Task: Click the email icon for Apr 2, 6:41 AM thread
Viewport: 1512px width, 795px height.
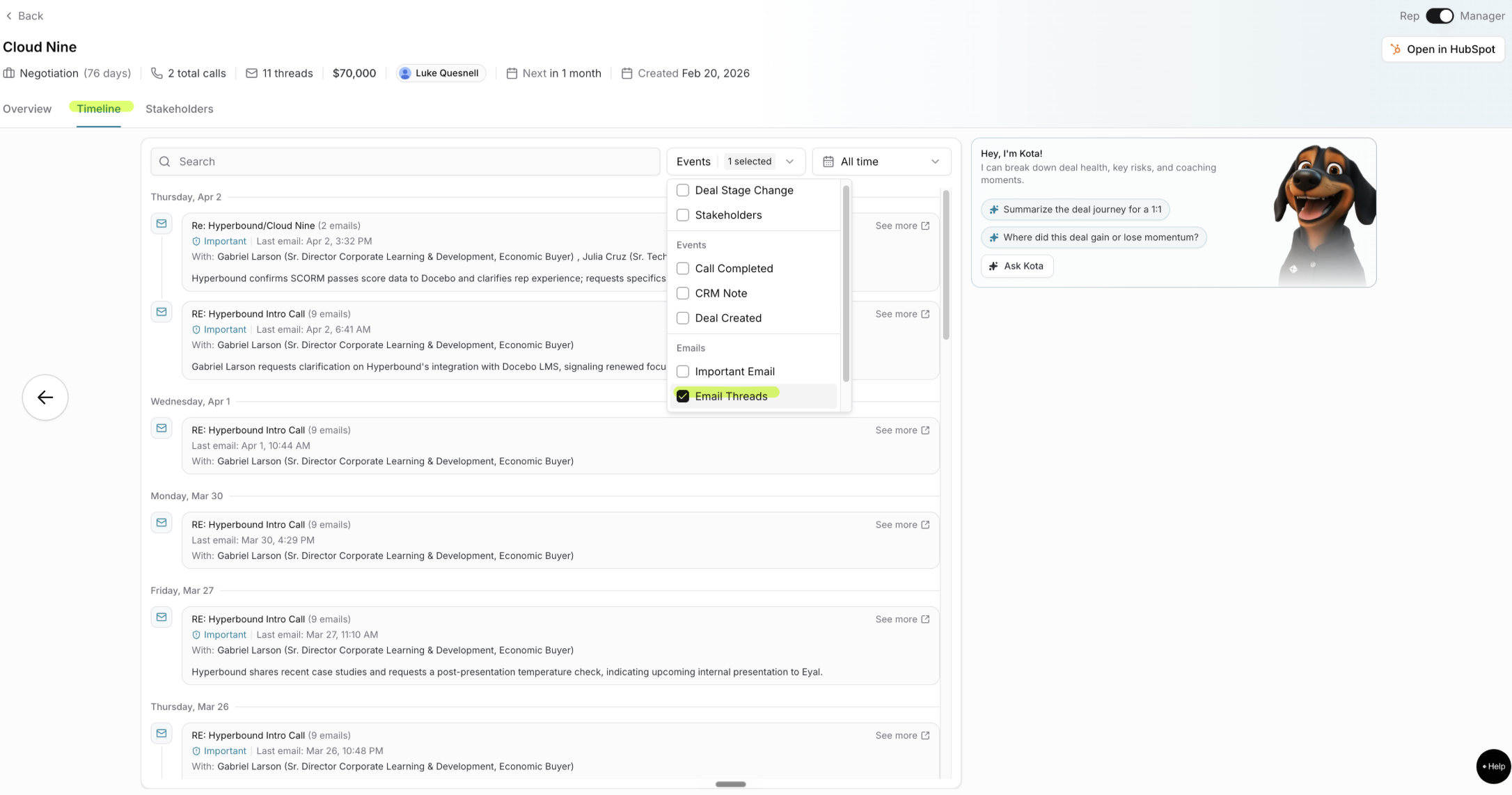Action: pos(162,312)
